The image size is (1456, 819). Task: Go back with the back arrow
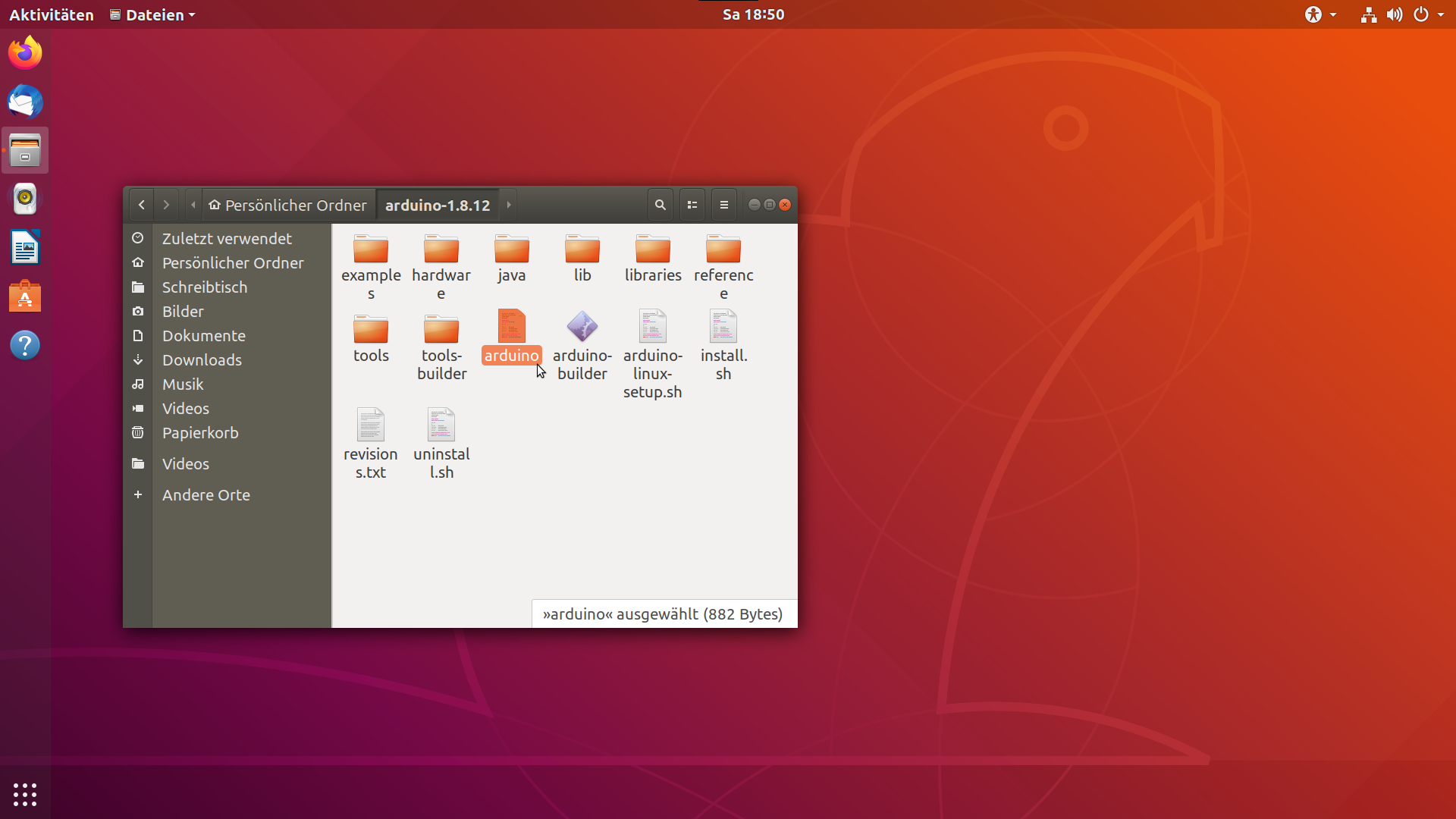click(x=142, y=205)
